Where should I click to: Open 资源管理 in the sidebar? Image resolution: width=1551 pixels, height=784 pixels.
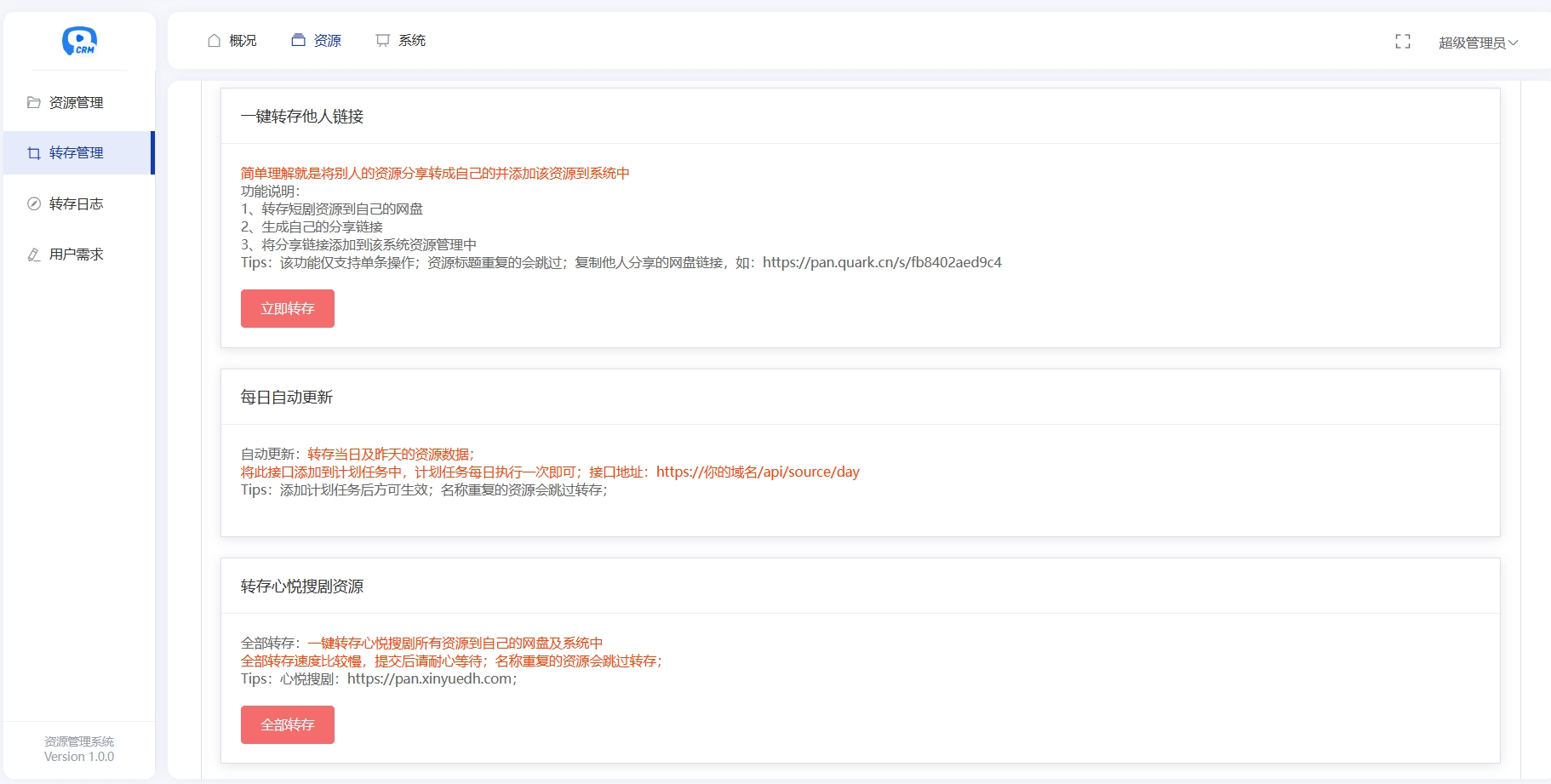pos(75,102)
